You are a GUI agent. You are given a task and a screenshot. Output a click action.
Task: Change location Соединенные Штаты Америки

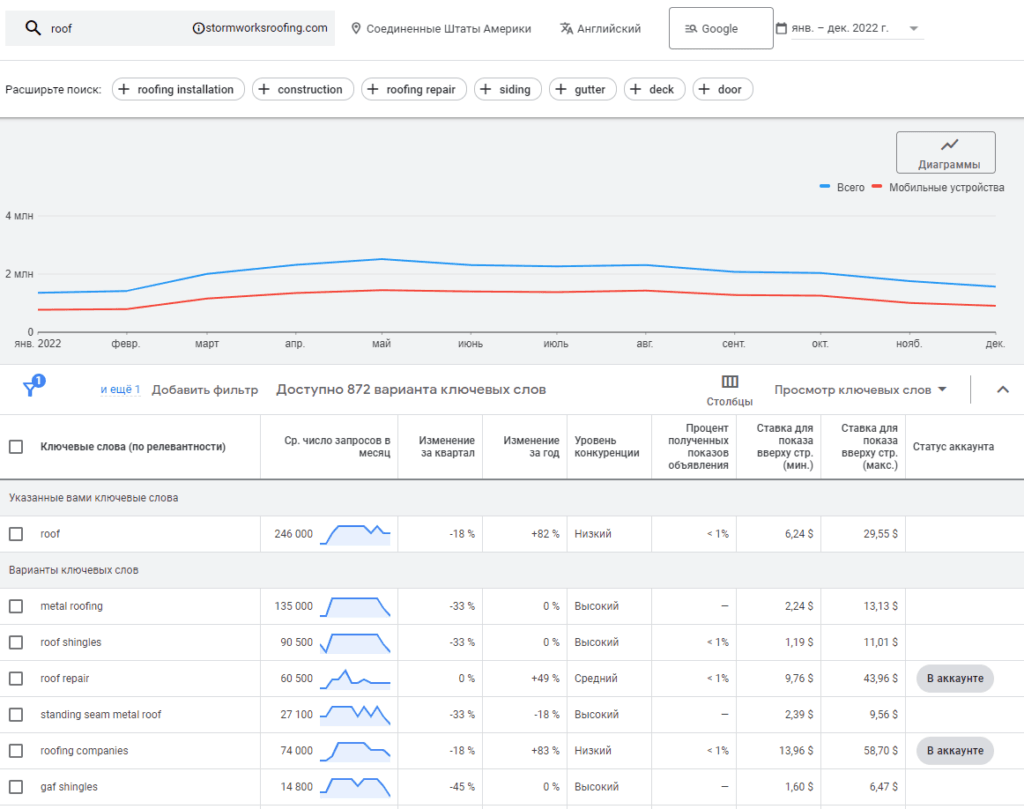(449, 29)
